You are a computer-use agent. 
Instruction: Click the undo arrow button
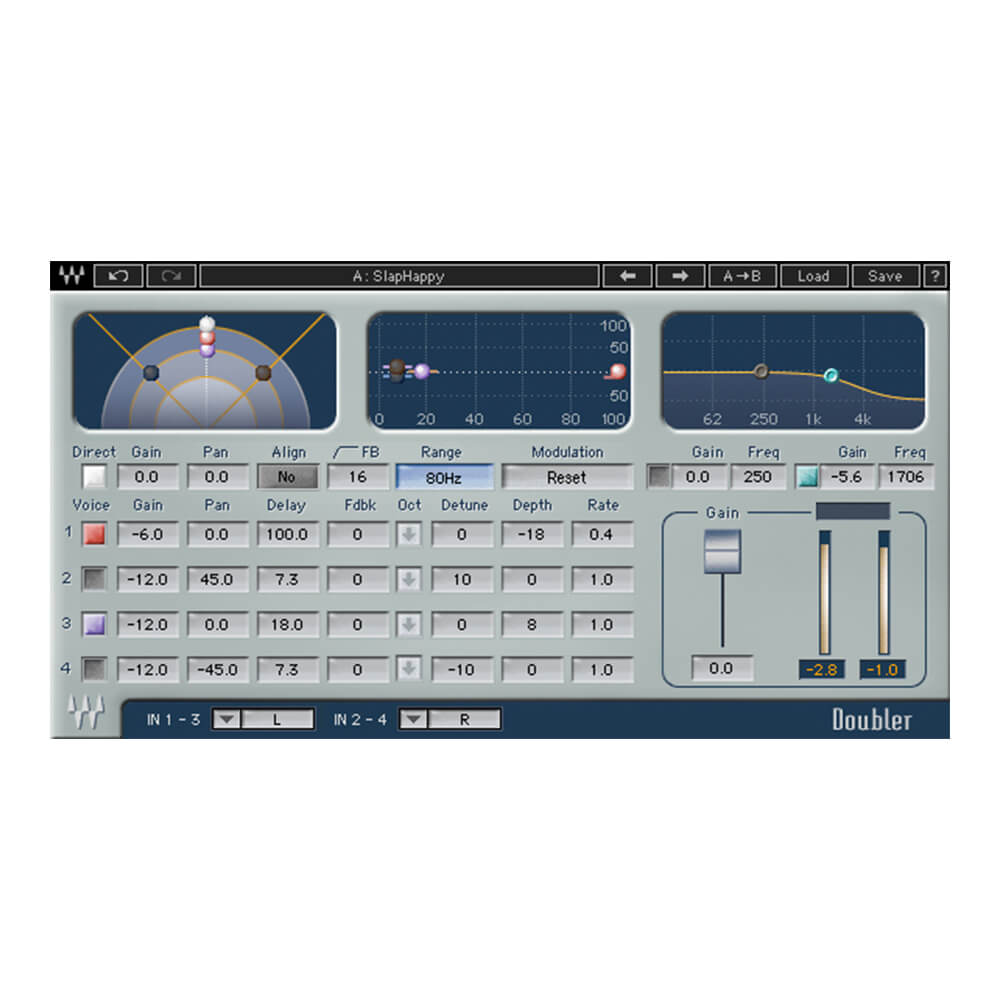(119, 276)
